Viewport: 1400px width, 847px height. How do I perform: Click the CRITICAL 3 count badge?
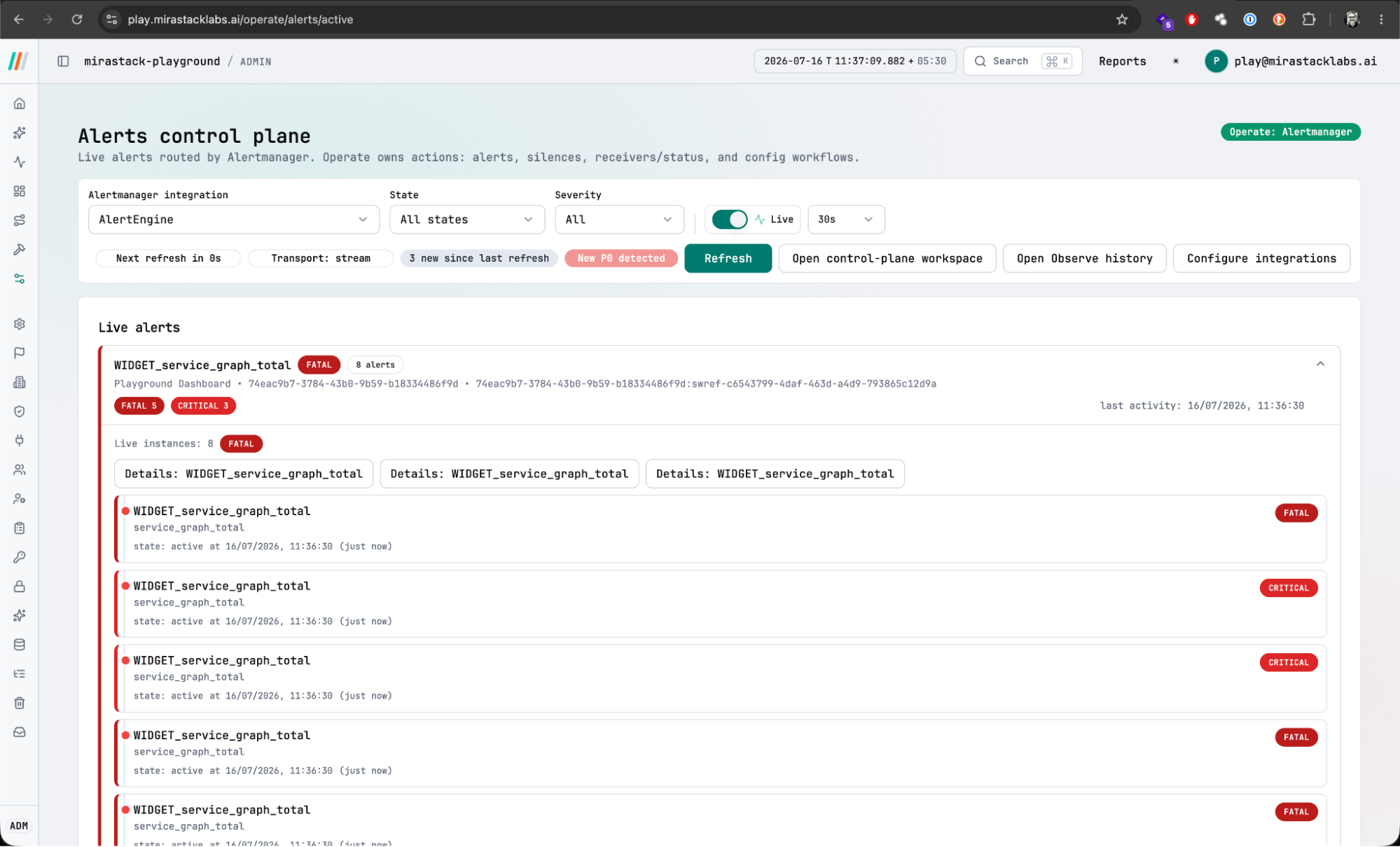[x=203, y=406]
